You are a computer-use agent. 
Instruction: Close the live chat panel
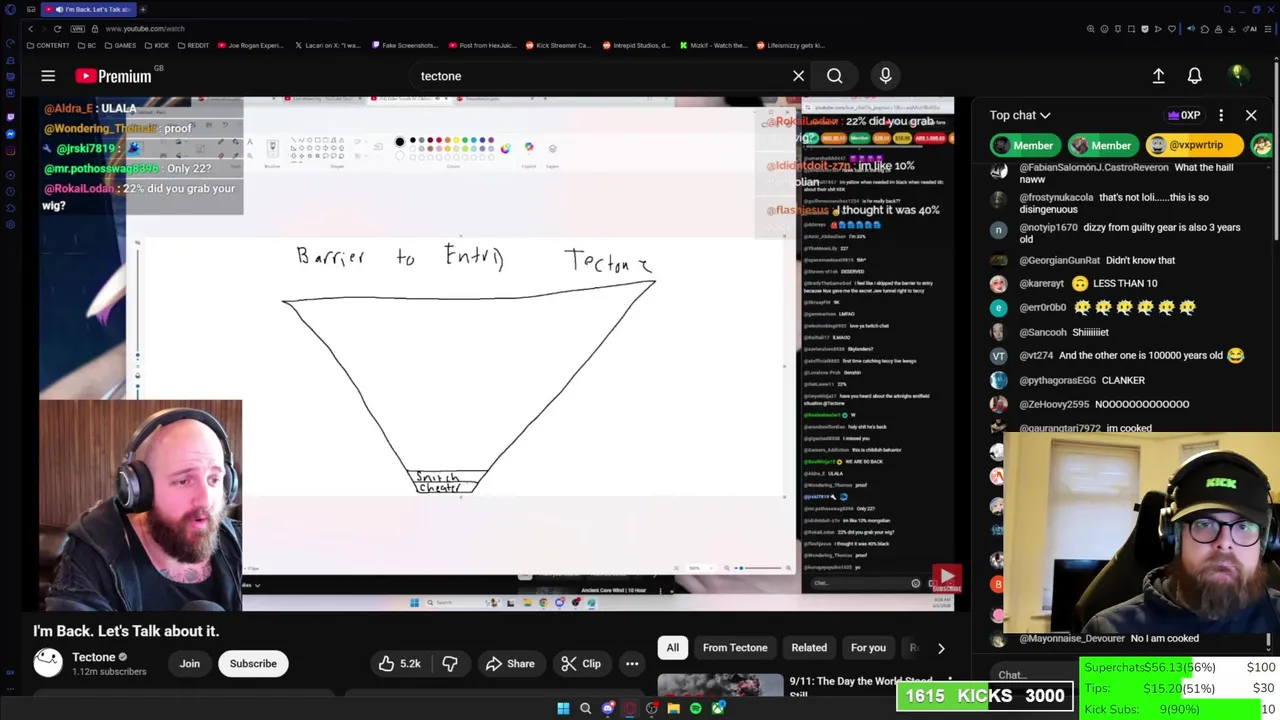pos(1251,115)
